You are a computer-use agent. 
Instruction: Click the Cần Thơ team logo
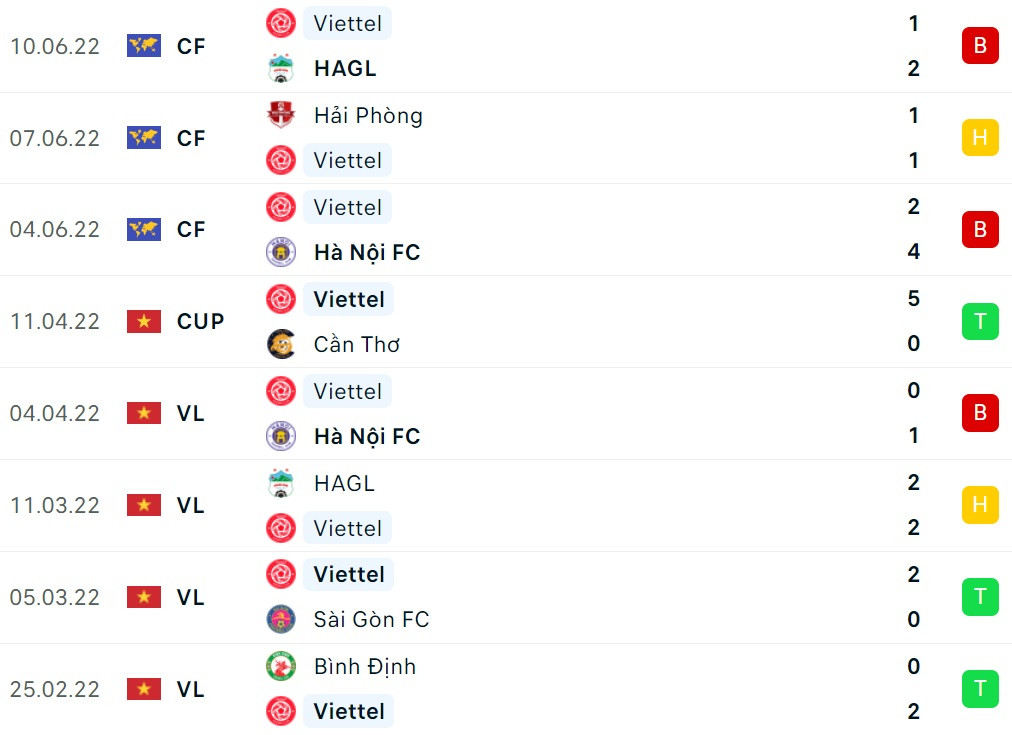281,344
